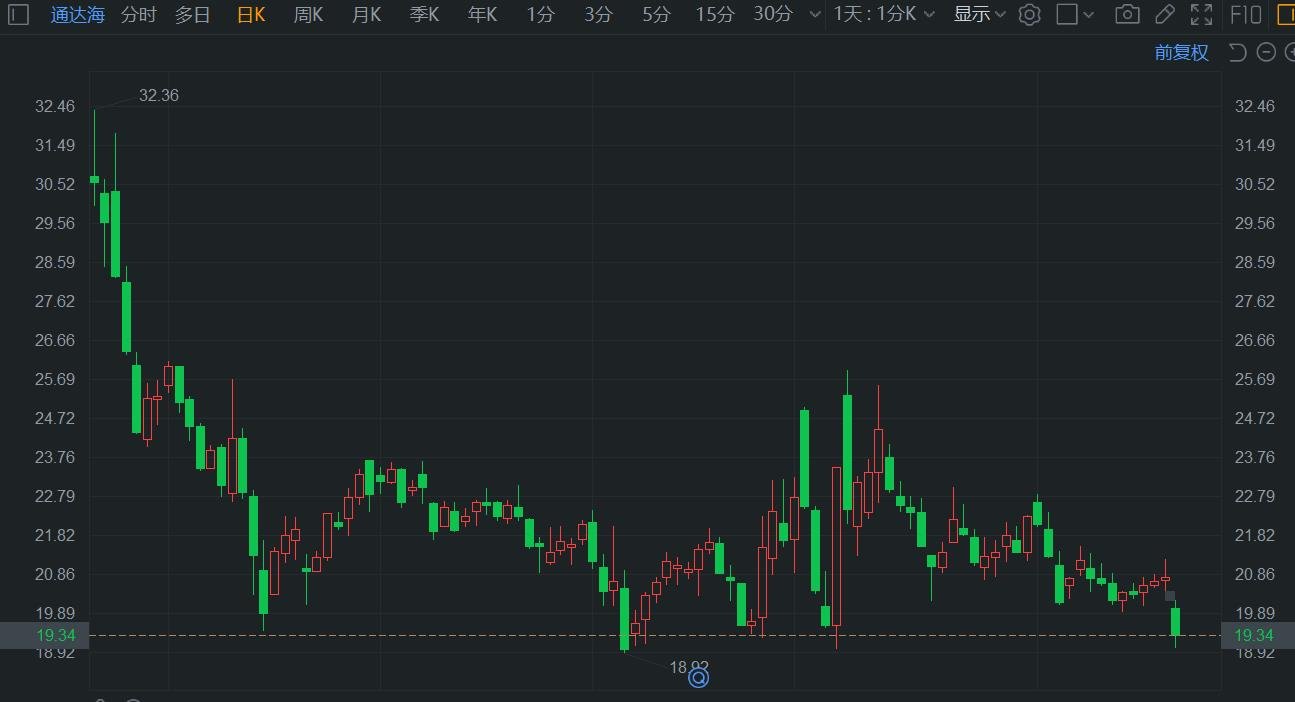1295x702 pixels.
Task: Select the 日K daily candlestick tab
Action: 251,14
